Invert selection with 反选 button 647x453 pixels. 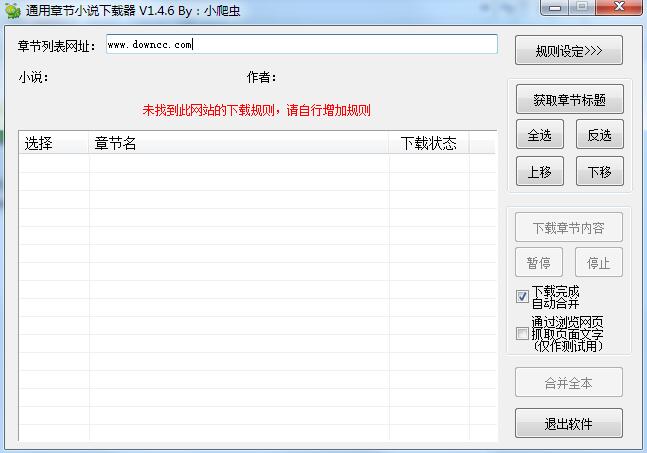(600, 134)
